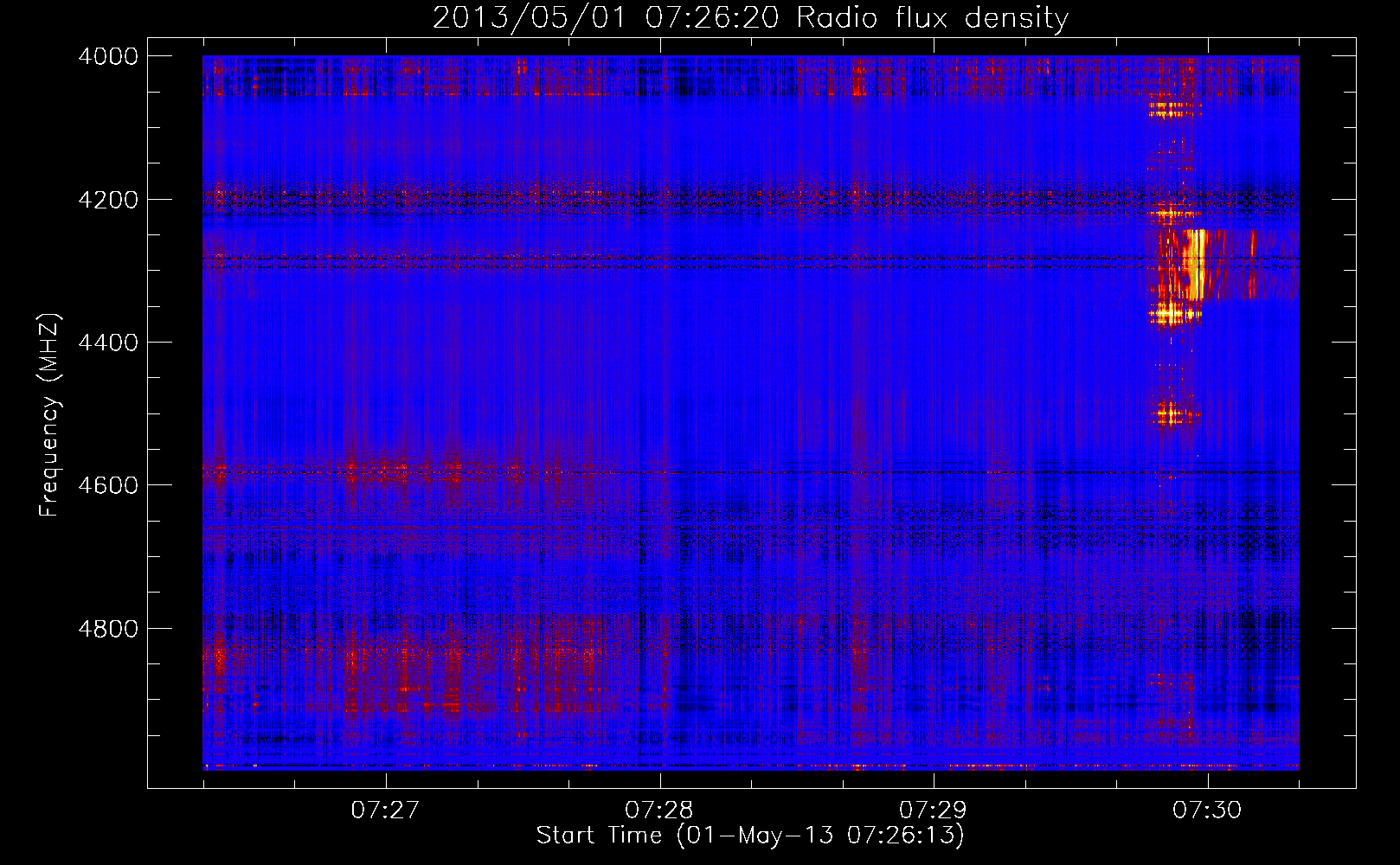This screenshot has width=1400, height=865.
Task: Click the 4400 frequency tick label
Action: coord(108,343)
